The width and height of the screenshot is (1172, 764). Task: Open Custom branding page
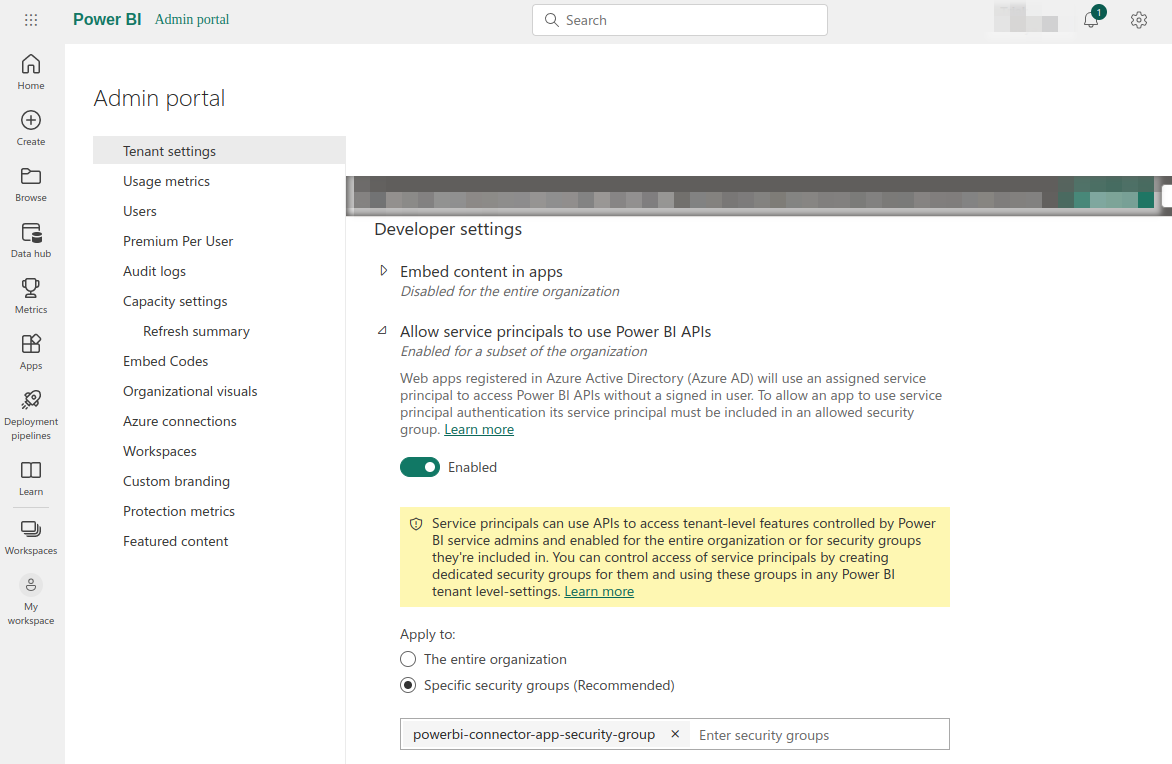click(x=176, y=481)
